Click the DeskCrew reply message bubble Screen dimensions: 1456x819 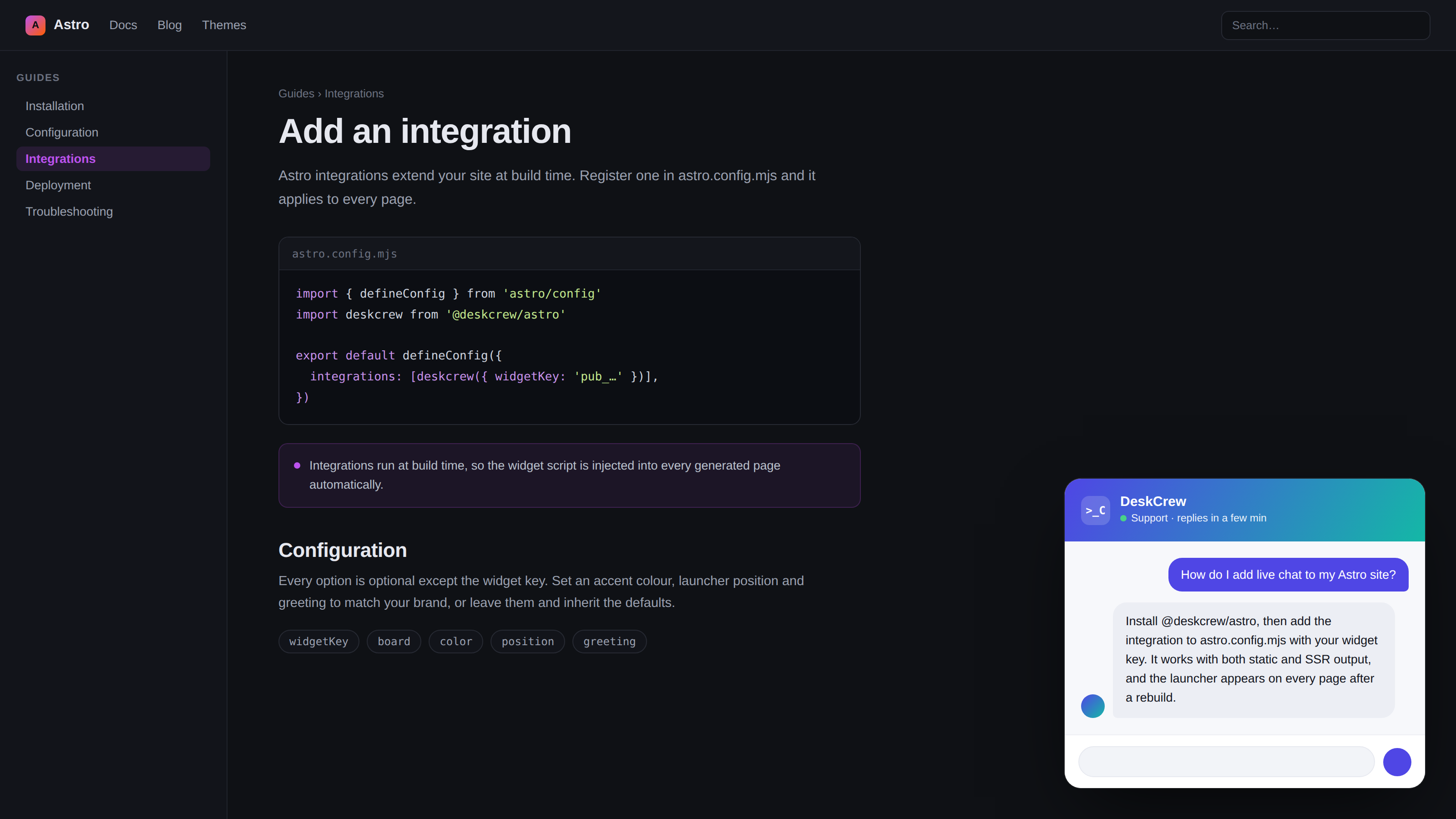point(1254,660)
